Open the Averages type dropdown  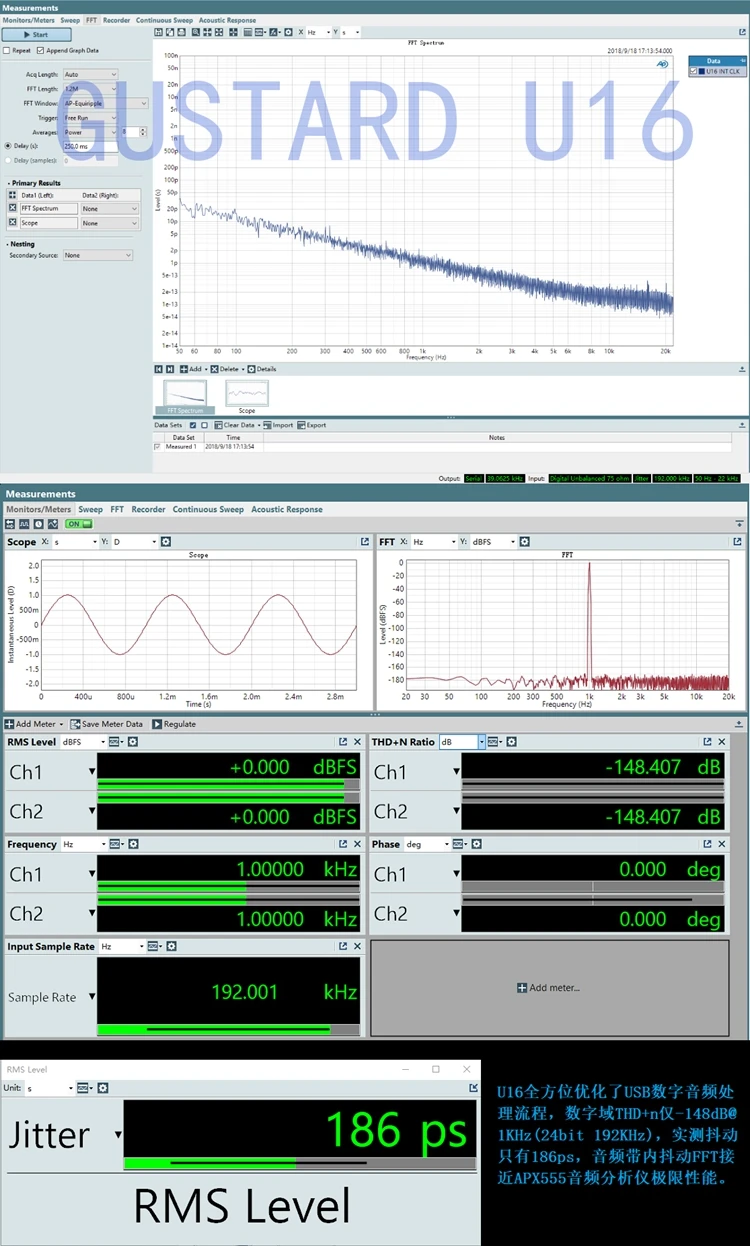coord(90,131)
